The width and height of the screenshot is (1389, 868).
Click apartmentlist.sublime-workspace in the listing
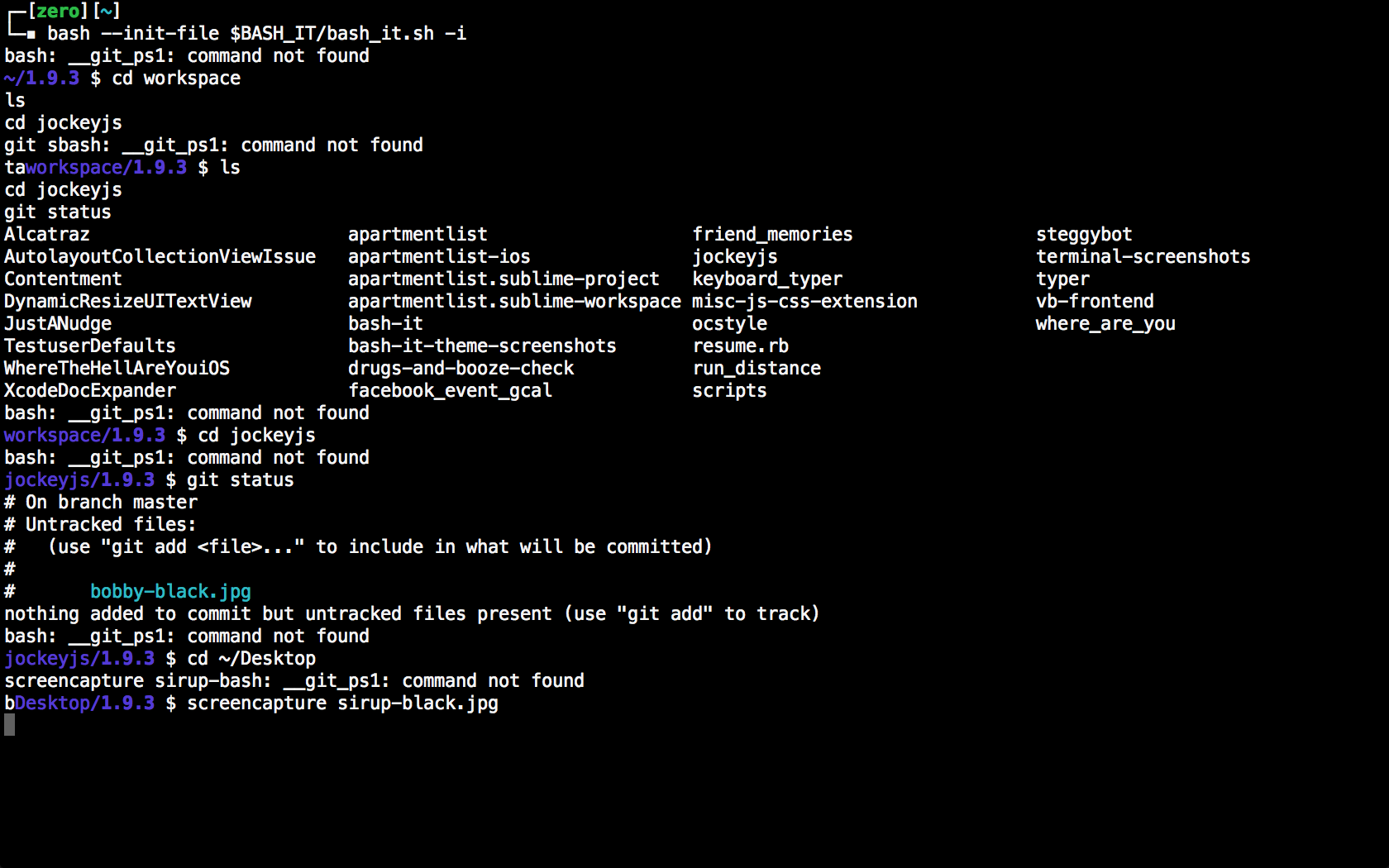tap(514, 302)
